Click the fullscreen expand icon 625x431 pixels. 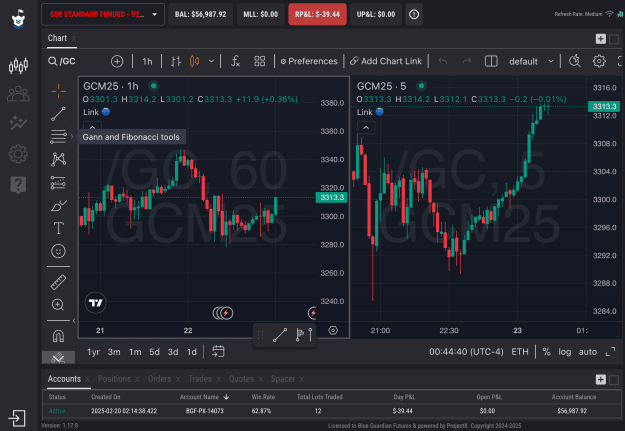(610, 352)
